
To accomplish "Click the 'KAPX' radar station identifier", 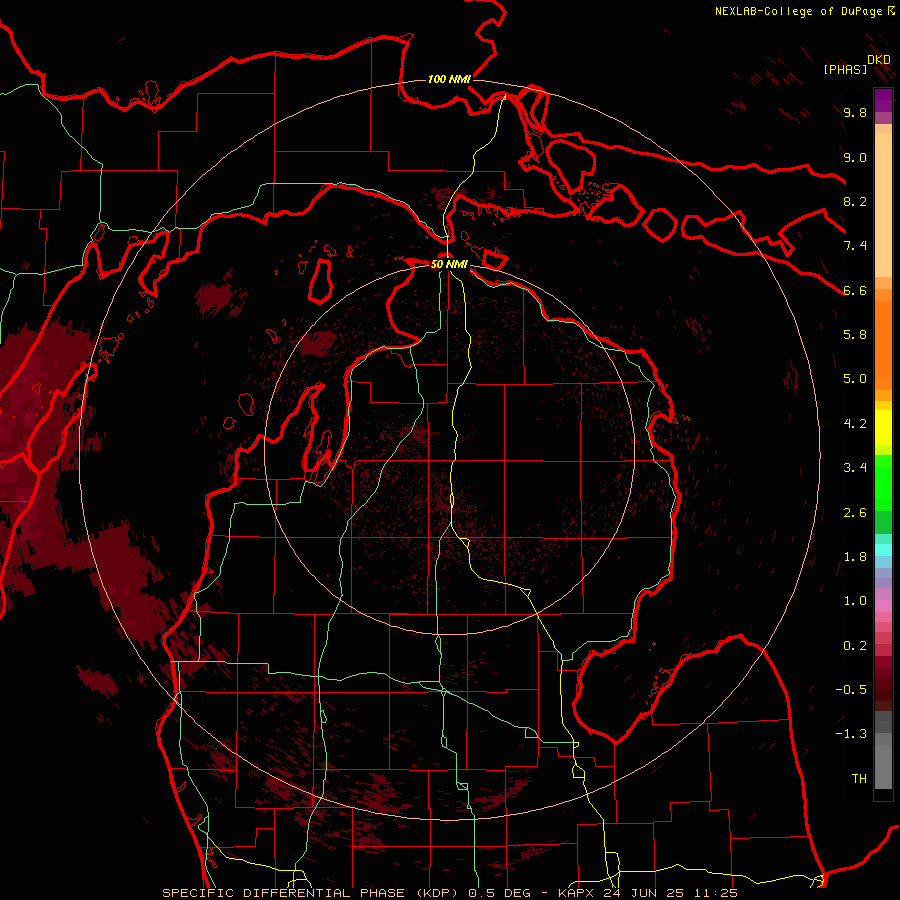I will click(578, 893).
